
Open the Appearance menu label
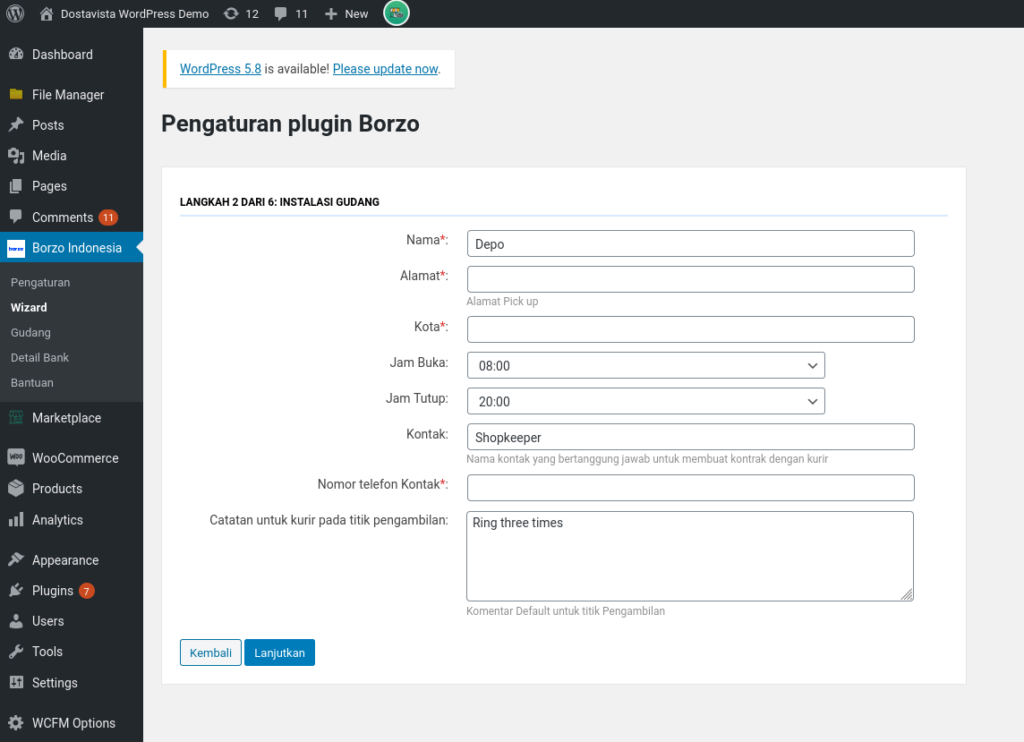(65, 560)
